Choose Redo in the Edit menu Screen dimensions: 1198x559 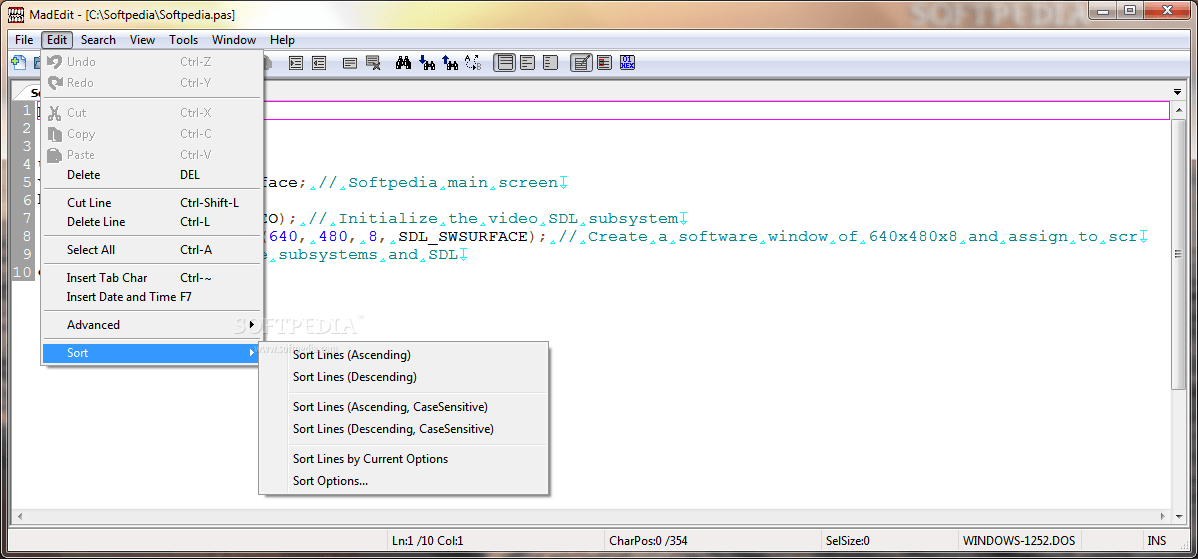tap(152, 82)
